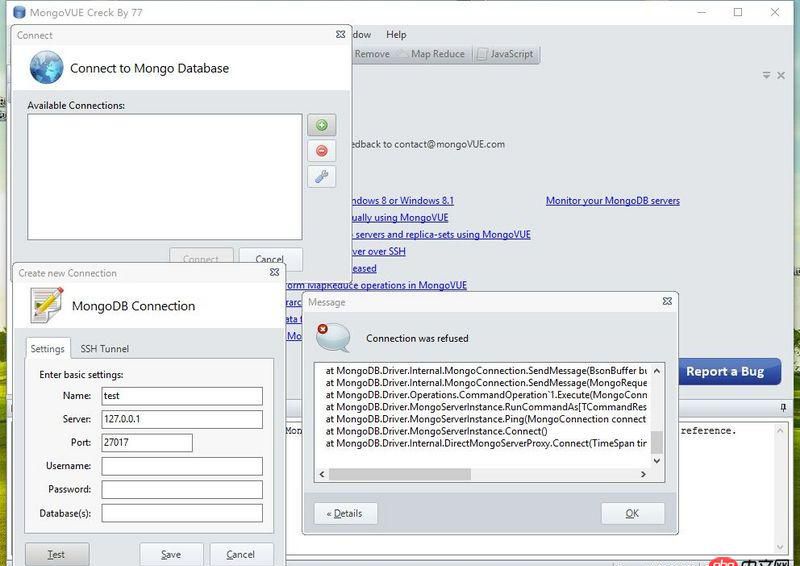Remove connection using red minus icon
The image size is (800, 566).
321,151
